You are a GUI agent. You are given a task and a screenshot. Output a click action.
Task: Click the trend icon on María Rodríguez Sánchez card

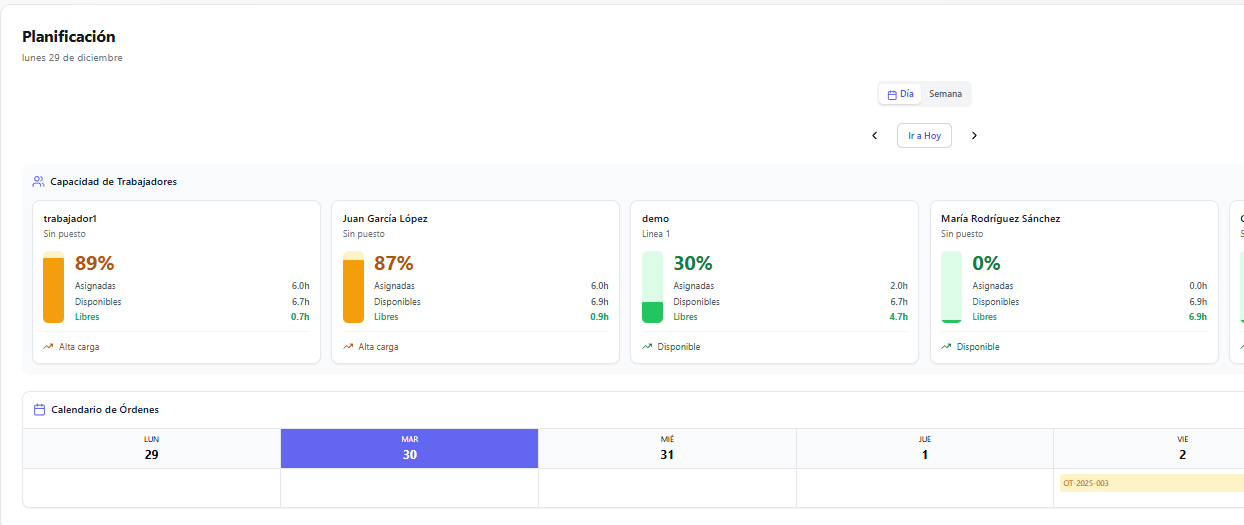tap(946, 347)
